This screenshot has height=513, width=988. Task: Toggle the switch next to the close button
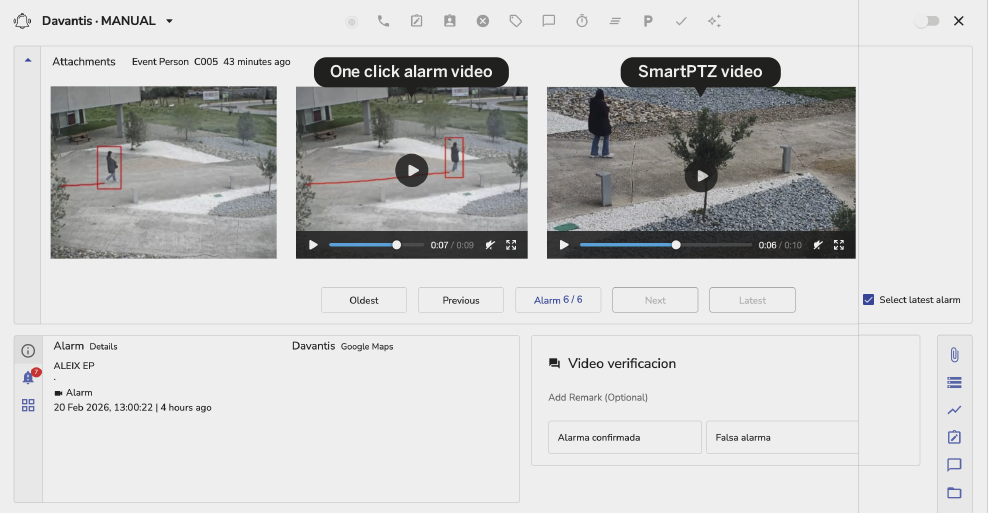[927, 21]
